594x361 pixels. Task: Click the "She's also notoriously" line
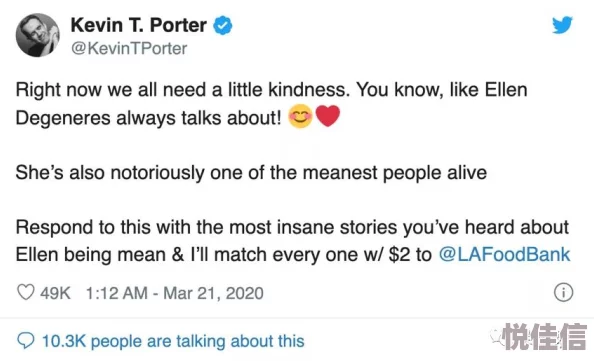[x=251, y=173]
